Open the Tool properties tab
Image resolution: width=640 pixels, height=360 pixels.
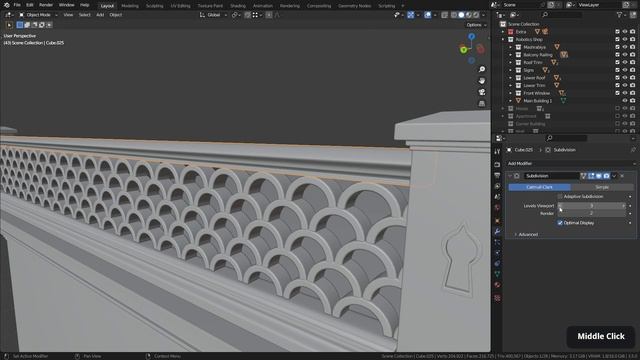[497, 151]
